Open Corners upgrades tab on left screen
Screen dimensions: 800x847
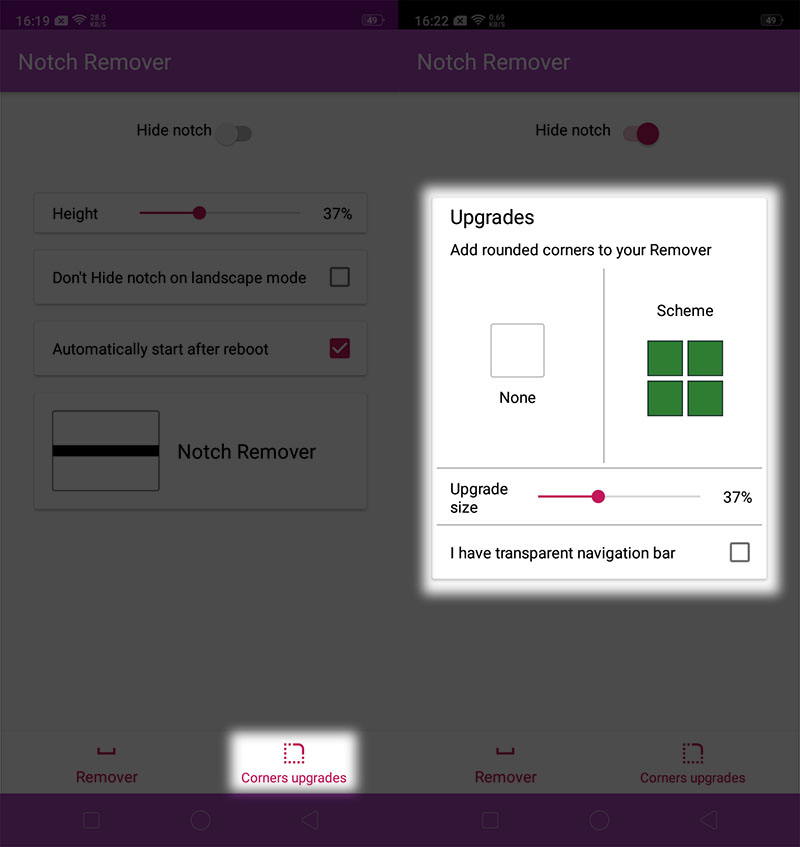(294, 763)
